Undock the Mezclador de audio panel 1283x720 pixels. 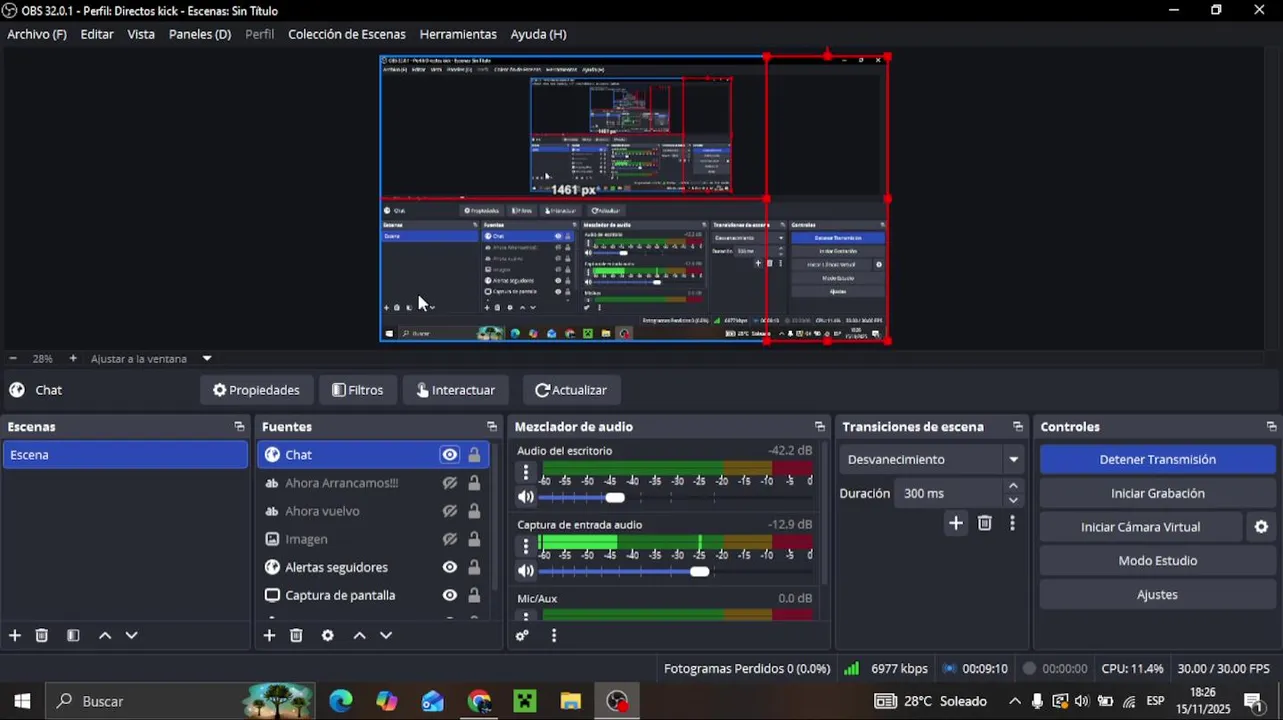pyautogui.click(x=820, y=427)
